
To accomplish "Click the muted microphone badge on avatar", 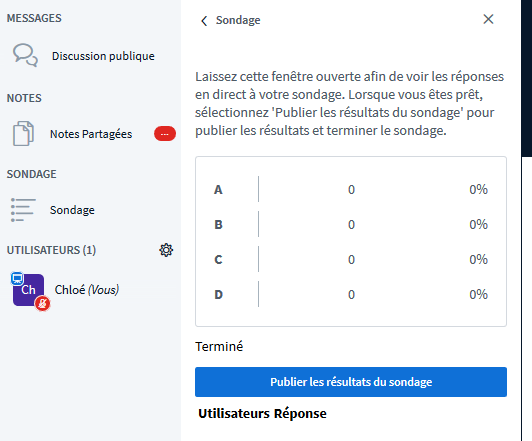I will (x=42, y=303).
